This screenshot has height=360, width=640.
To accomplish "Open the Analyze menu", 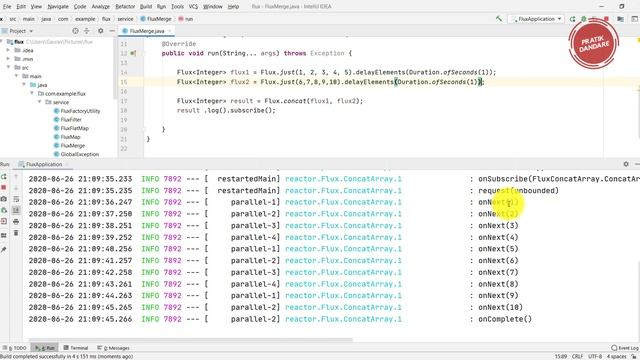I will pos(100,7).
